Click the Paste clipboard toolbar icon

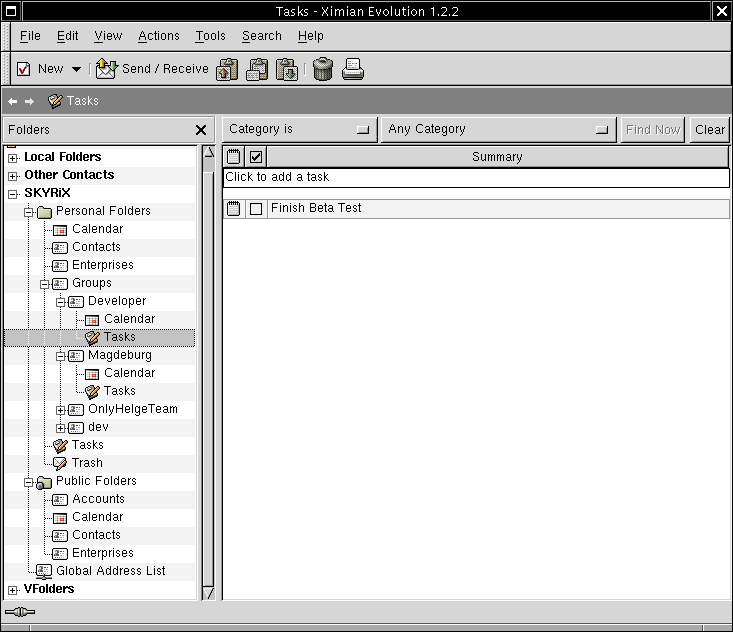tap(287, 69)
